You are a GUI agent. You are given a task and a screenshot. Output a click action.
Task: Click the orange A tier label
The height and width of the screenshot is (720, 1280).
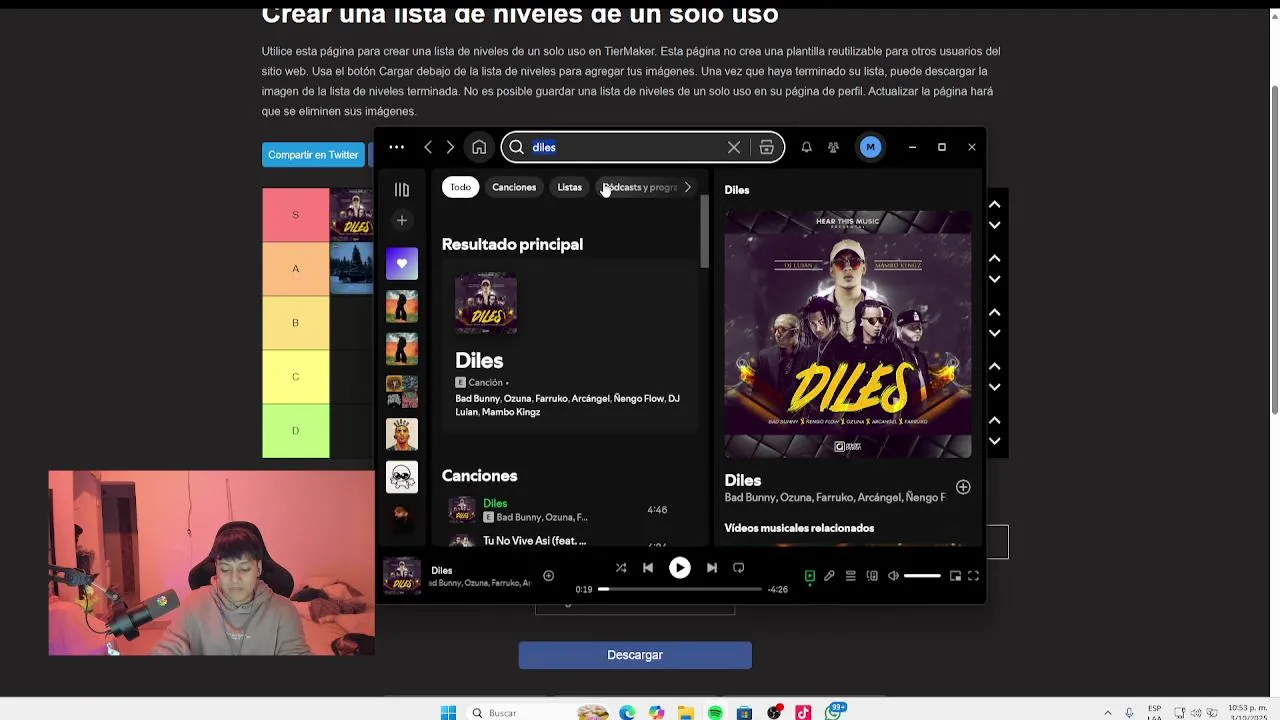tap(295, 269)
